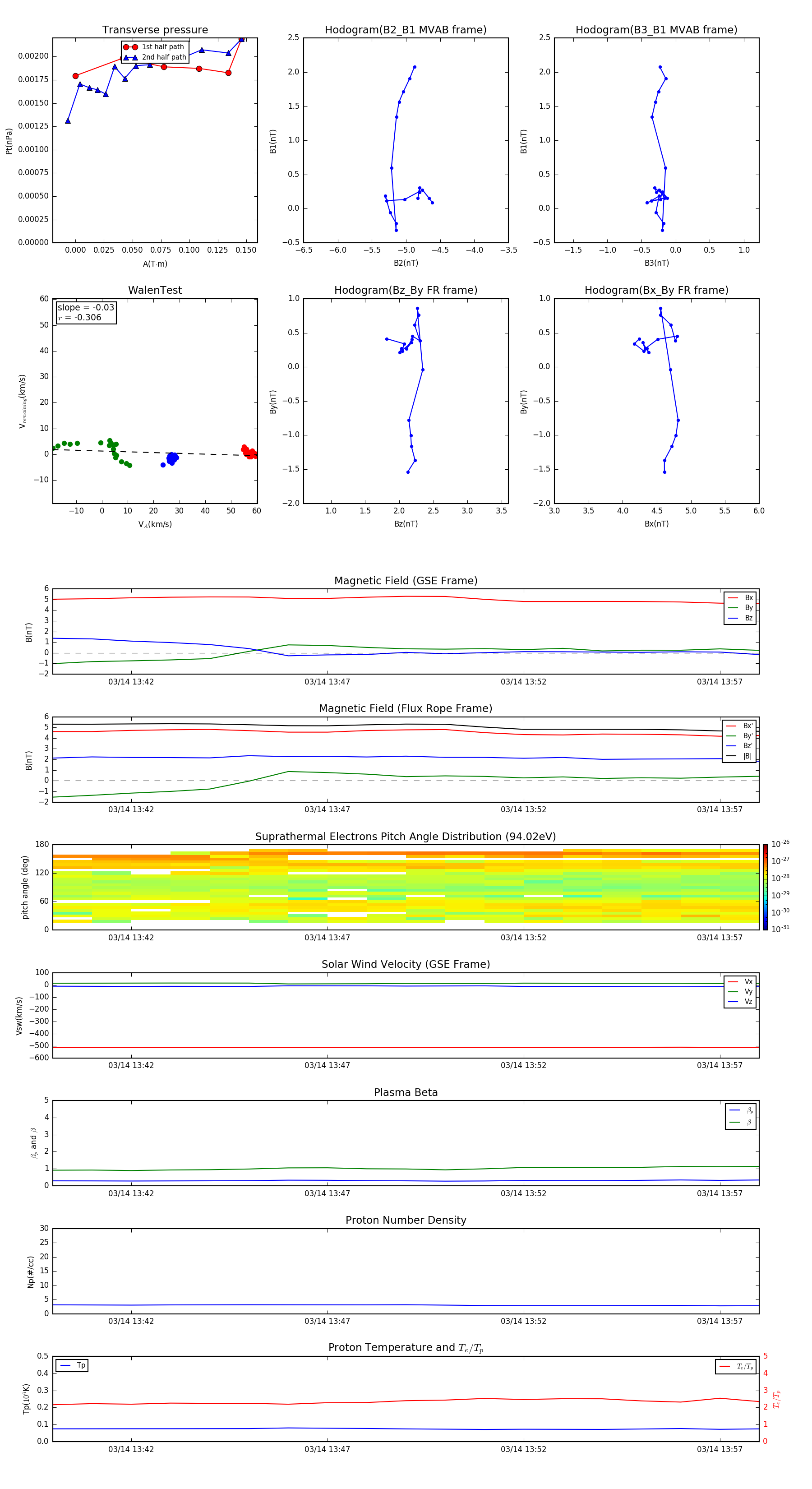Click the Vz legend entry in velocity plot
Image resolution: width=812 pixels, height=1489 pixels.
[x=740, y=1001]
